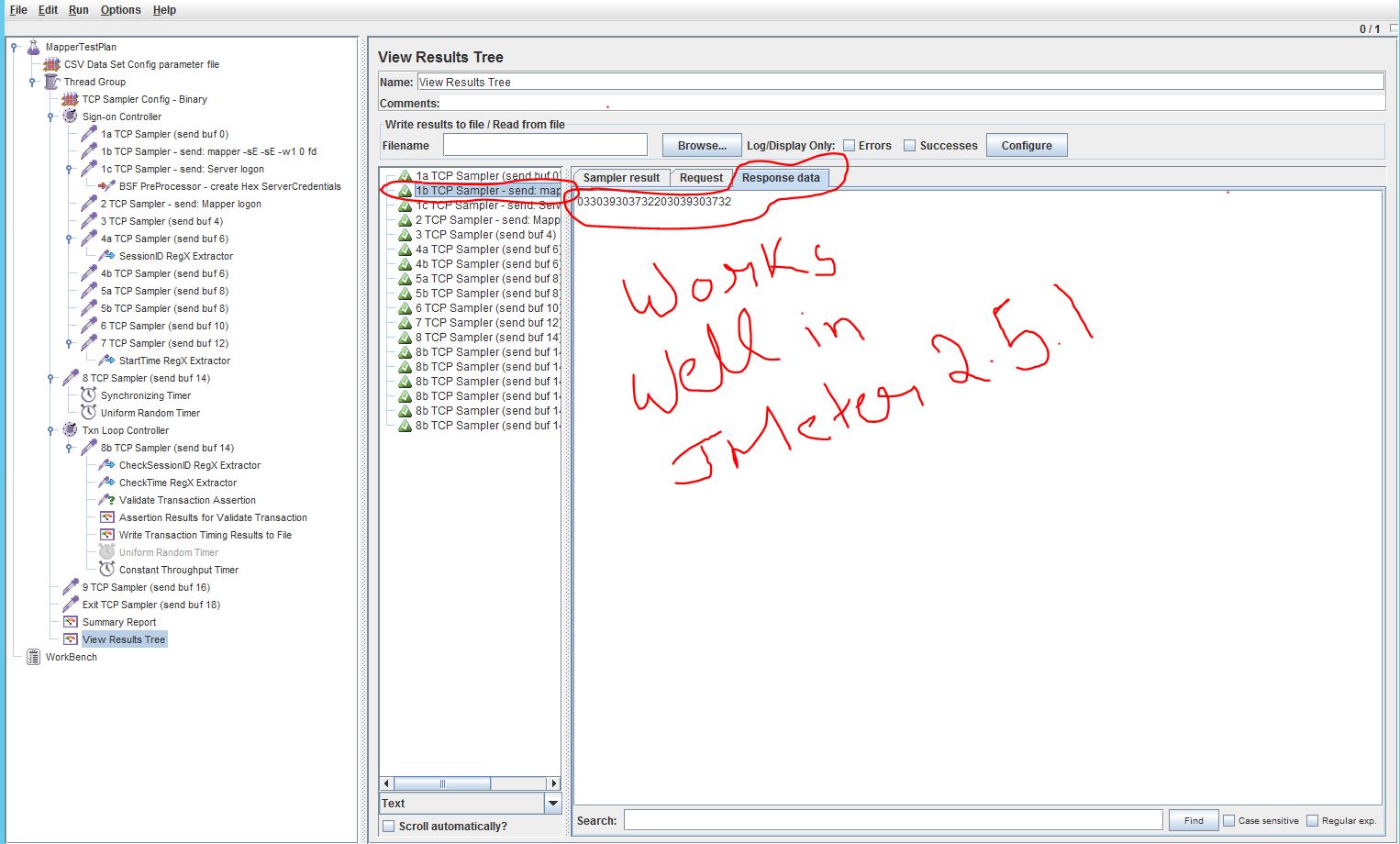Collapse the Sign-on Controller tree node
The height and width of the screenshot is (844, 1400).
tap(51, 117)
